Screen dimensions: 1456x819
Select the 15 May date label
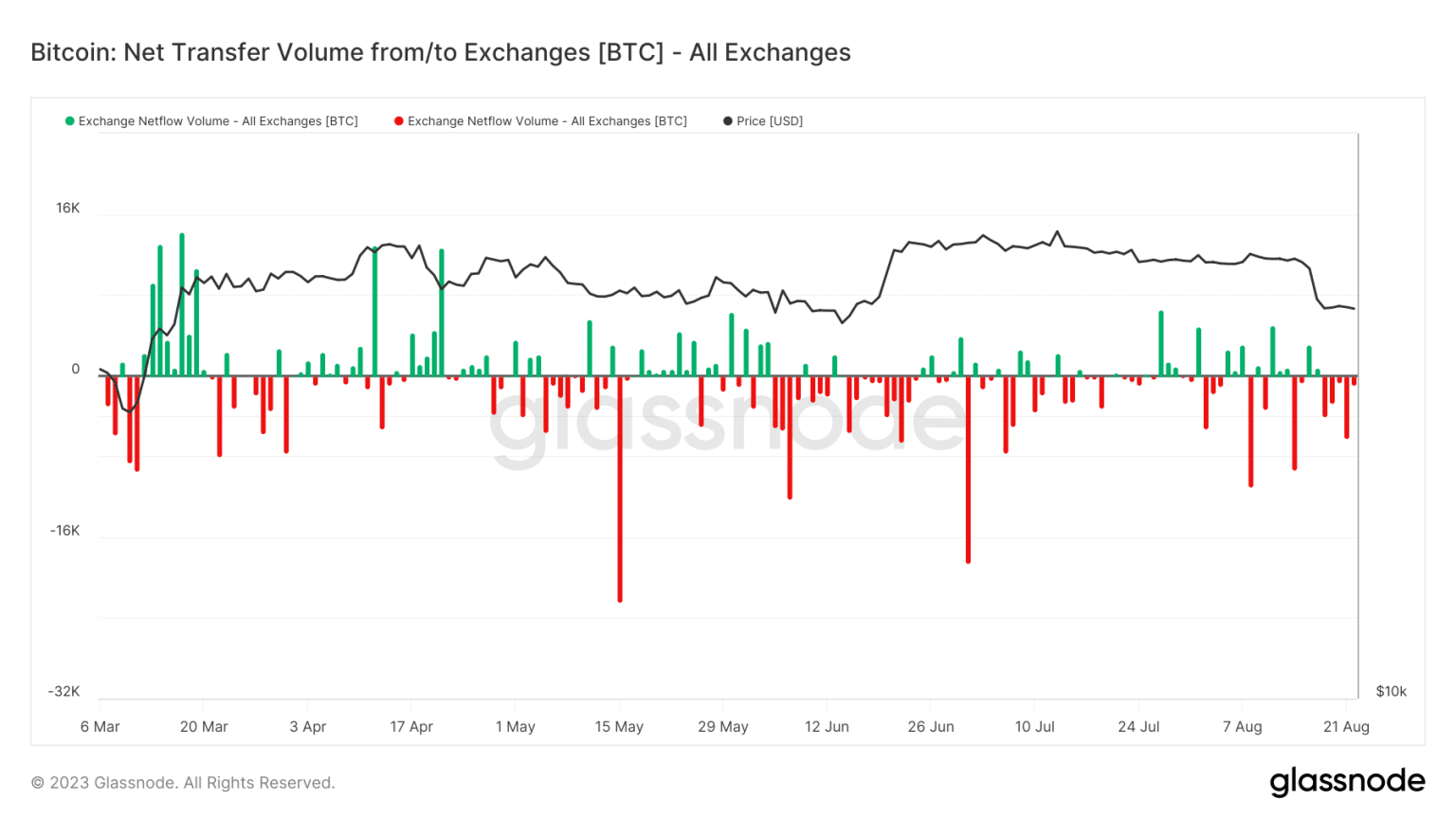pyautogui.click(x=619, y=727)
